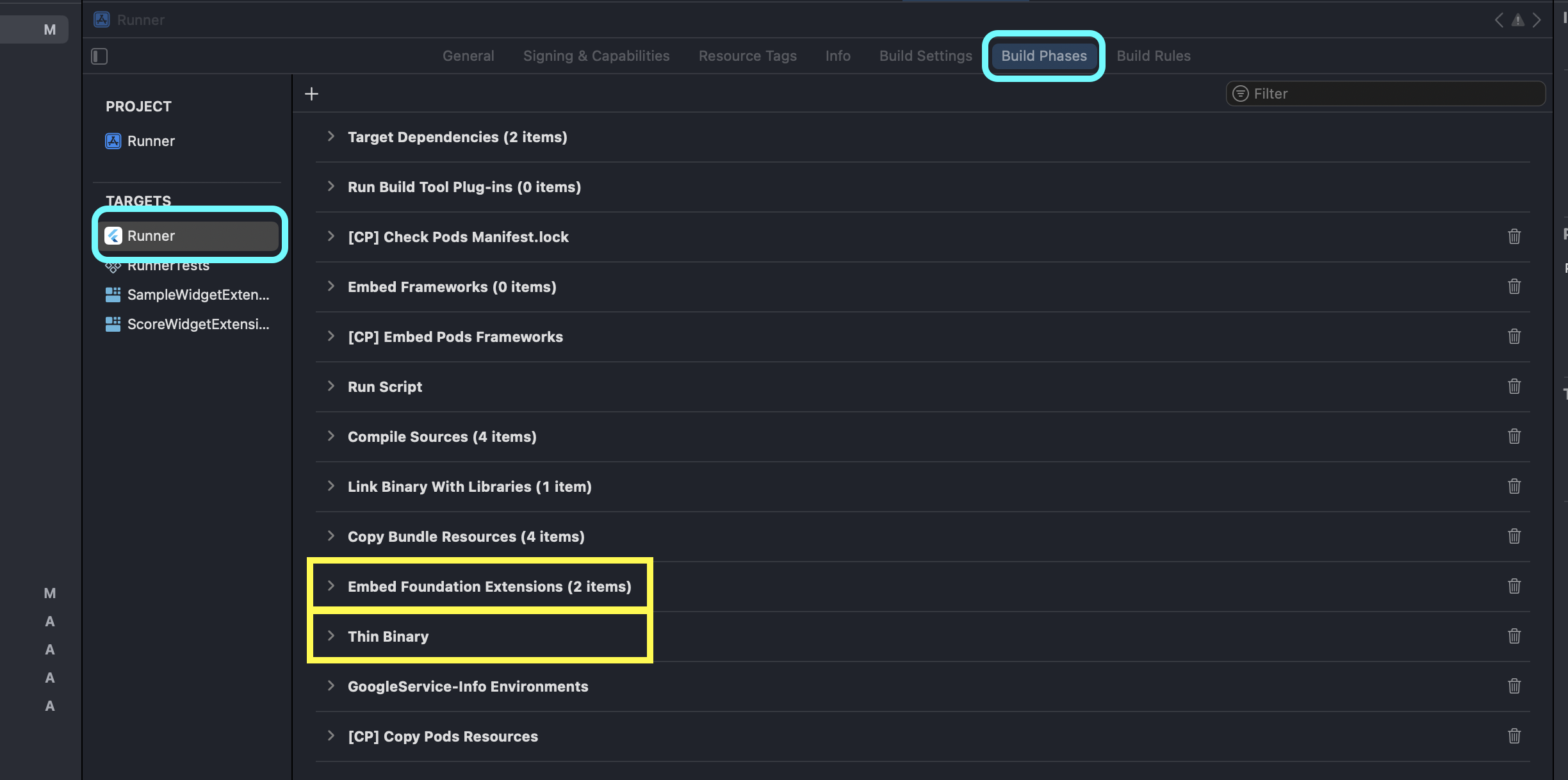Delete the Compile Sources phase
This screenshot has height=780, width=1568.
pos(1514,436)
